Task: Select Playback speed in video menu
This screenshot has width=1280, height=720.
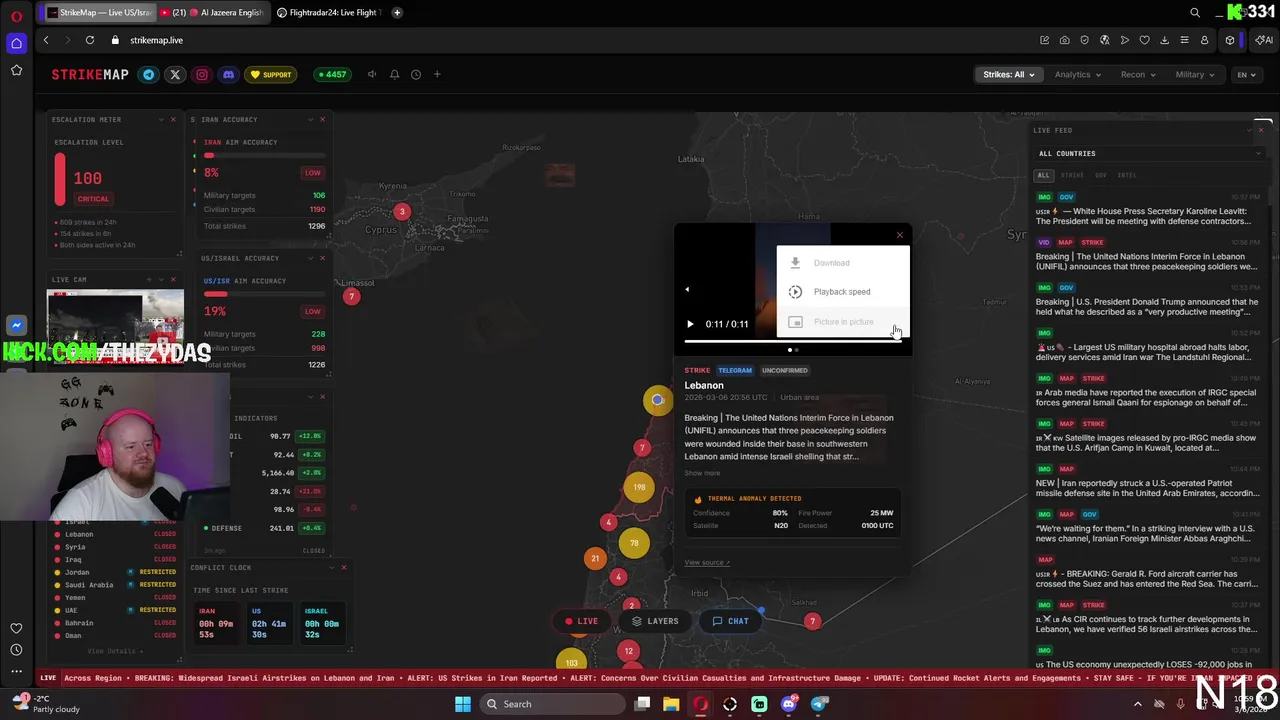Action: (x=843, y=292)
